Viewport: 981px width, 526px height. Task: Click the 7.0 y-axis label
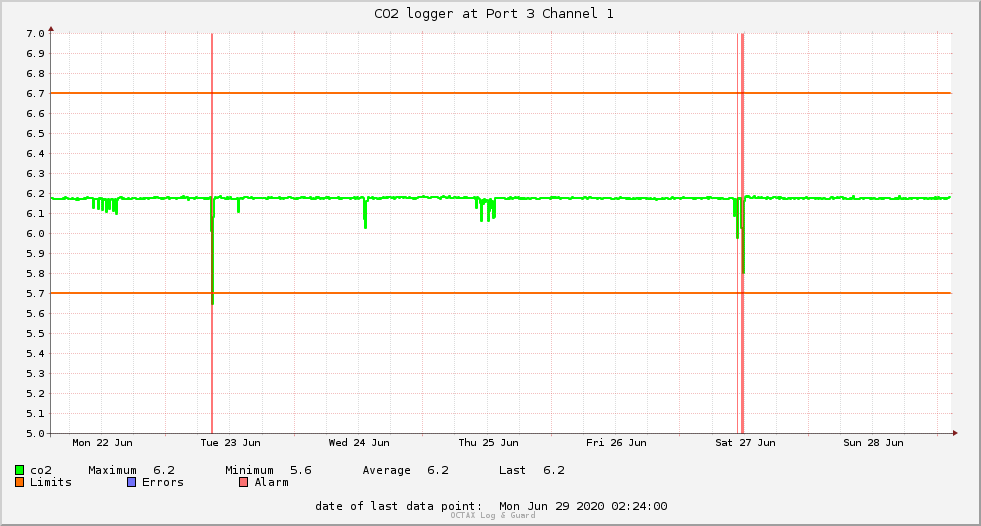(x=35, y=33)
